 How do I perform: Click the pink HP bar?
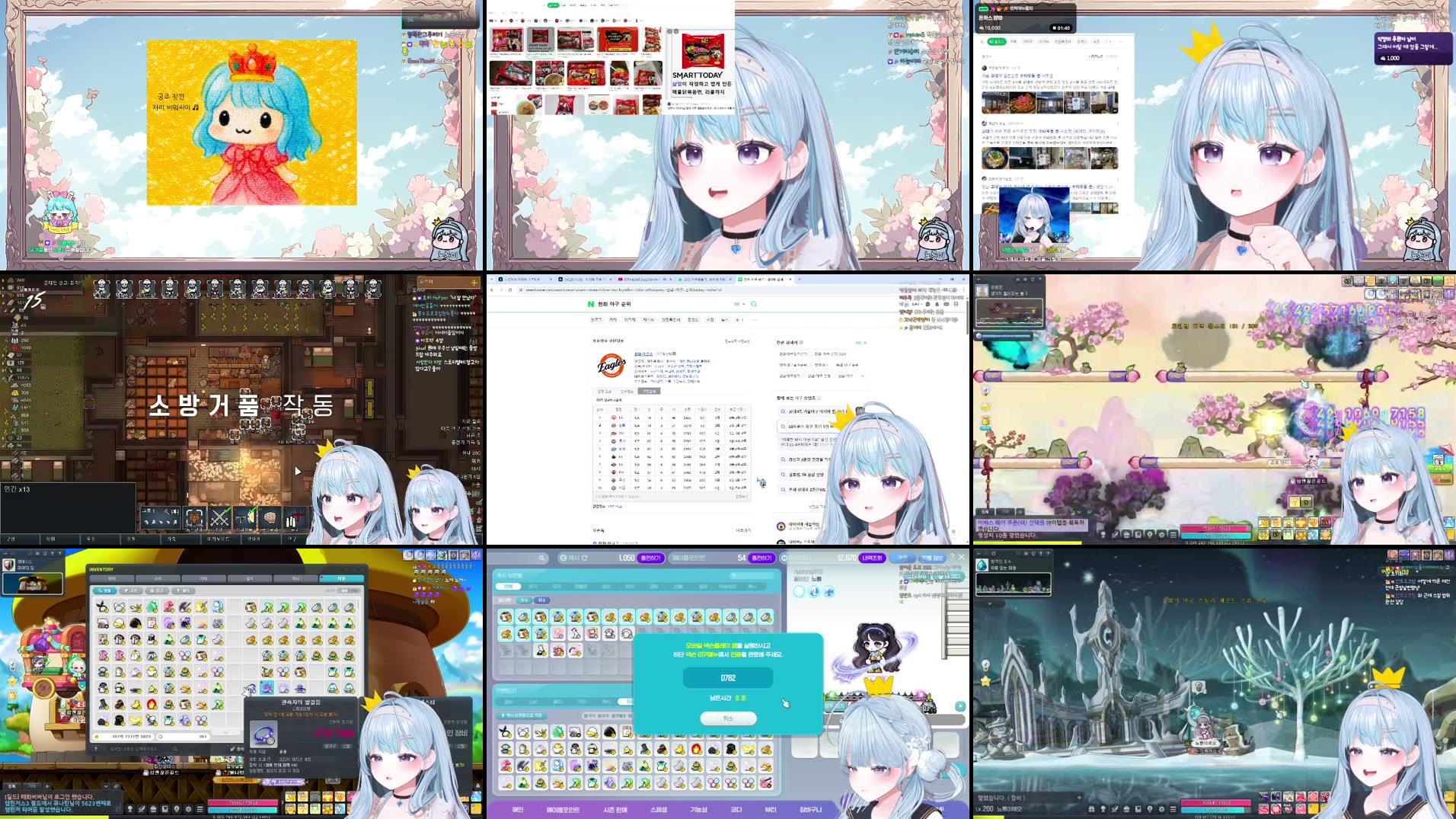(x=243, y=802)
